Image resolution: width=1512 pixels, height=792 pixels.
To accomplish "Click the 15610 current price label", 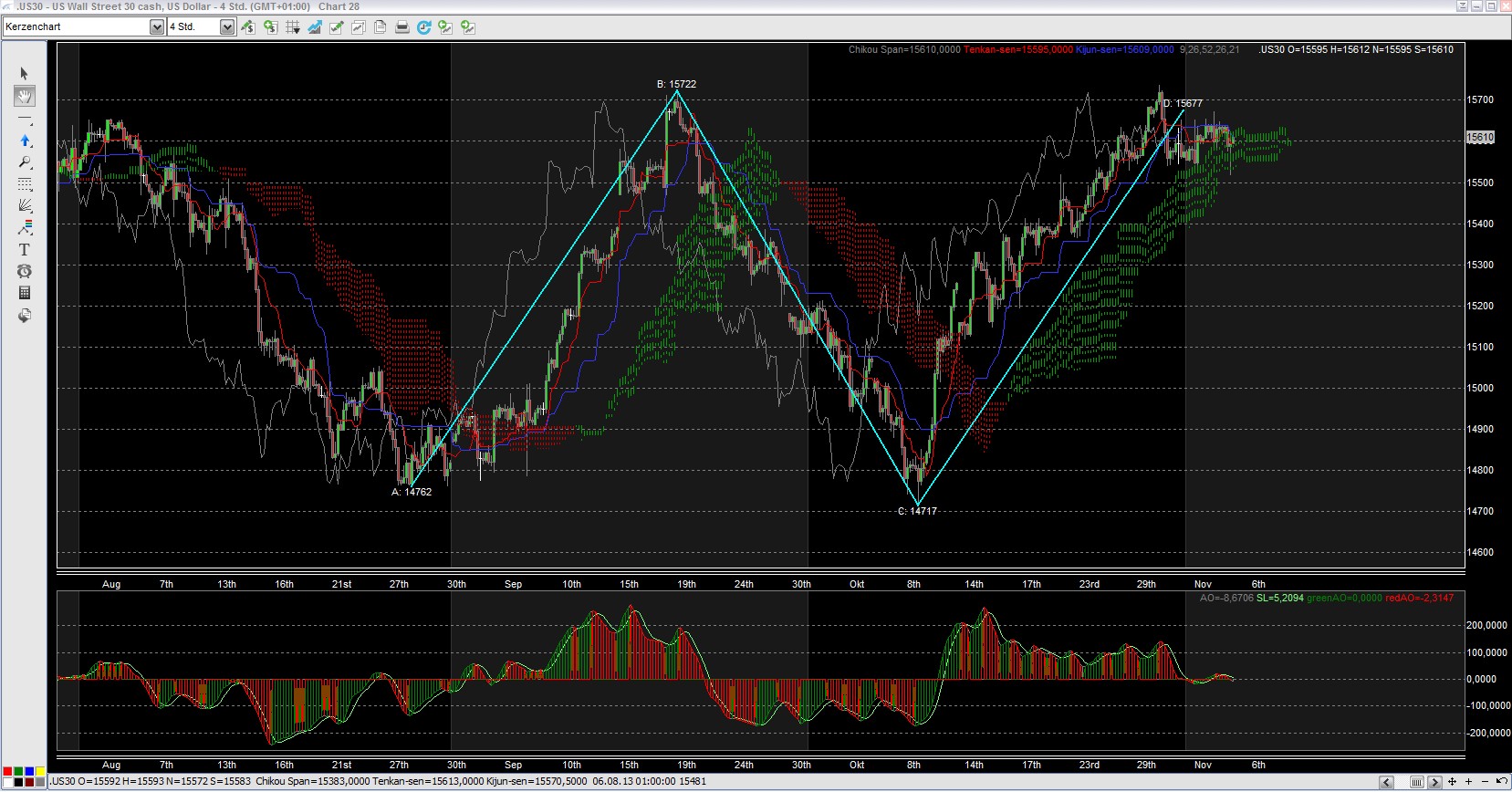I will (1479, 138).
